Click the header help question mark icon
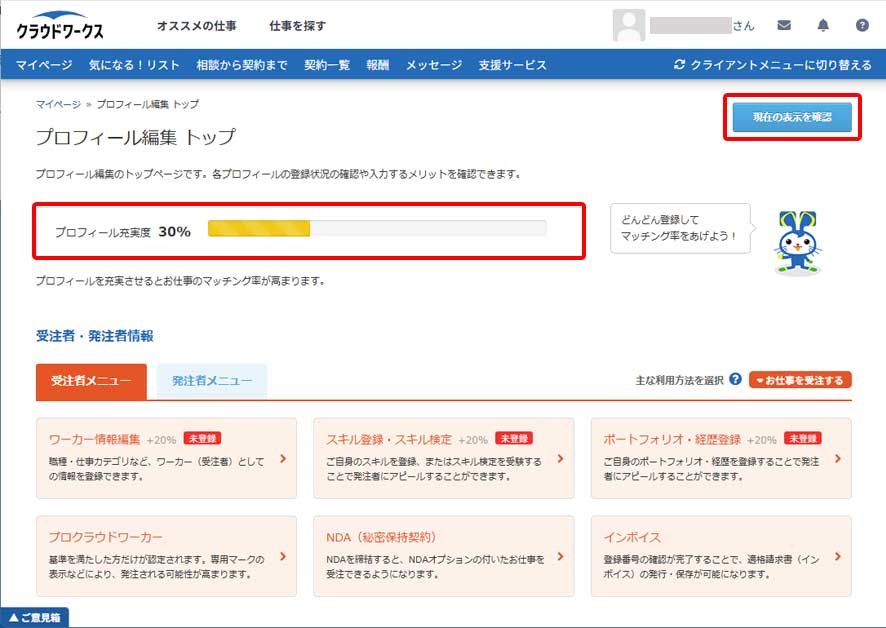The image size is (886, 628). pos(862,26)
